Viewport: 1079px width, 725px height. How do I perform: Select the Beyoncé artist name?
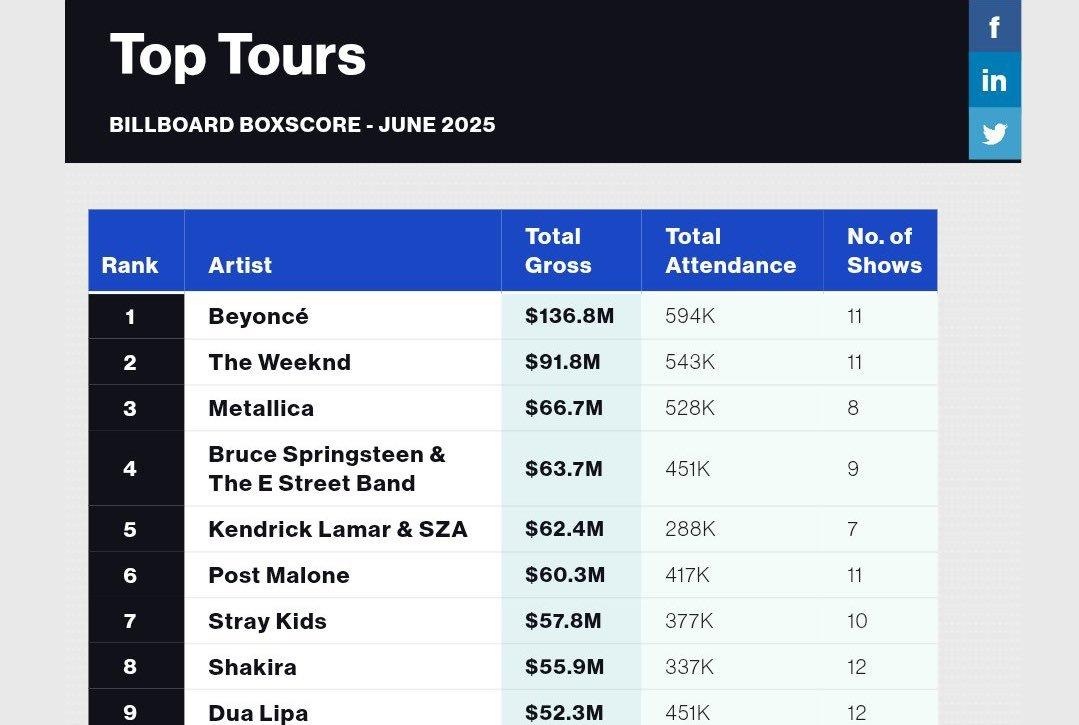(x=258, y=316)
